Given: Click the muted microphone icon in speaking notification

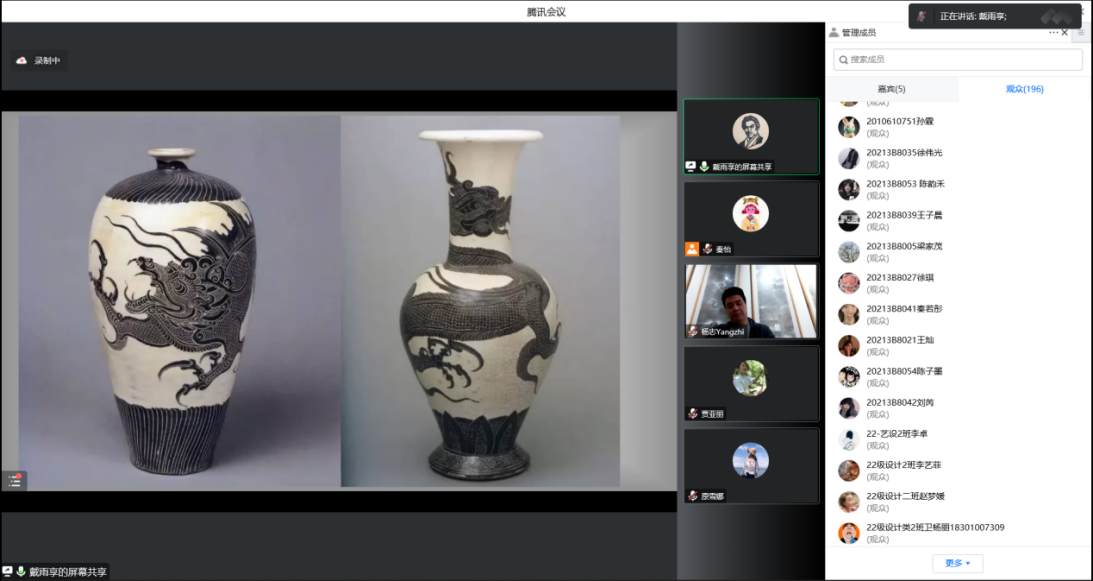Looking at the screenshot, I should (x=922, y=16).
